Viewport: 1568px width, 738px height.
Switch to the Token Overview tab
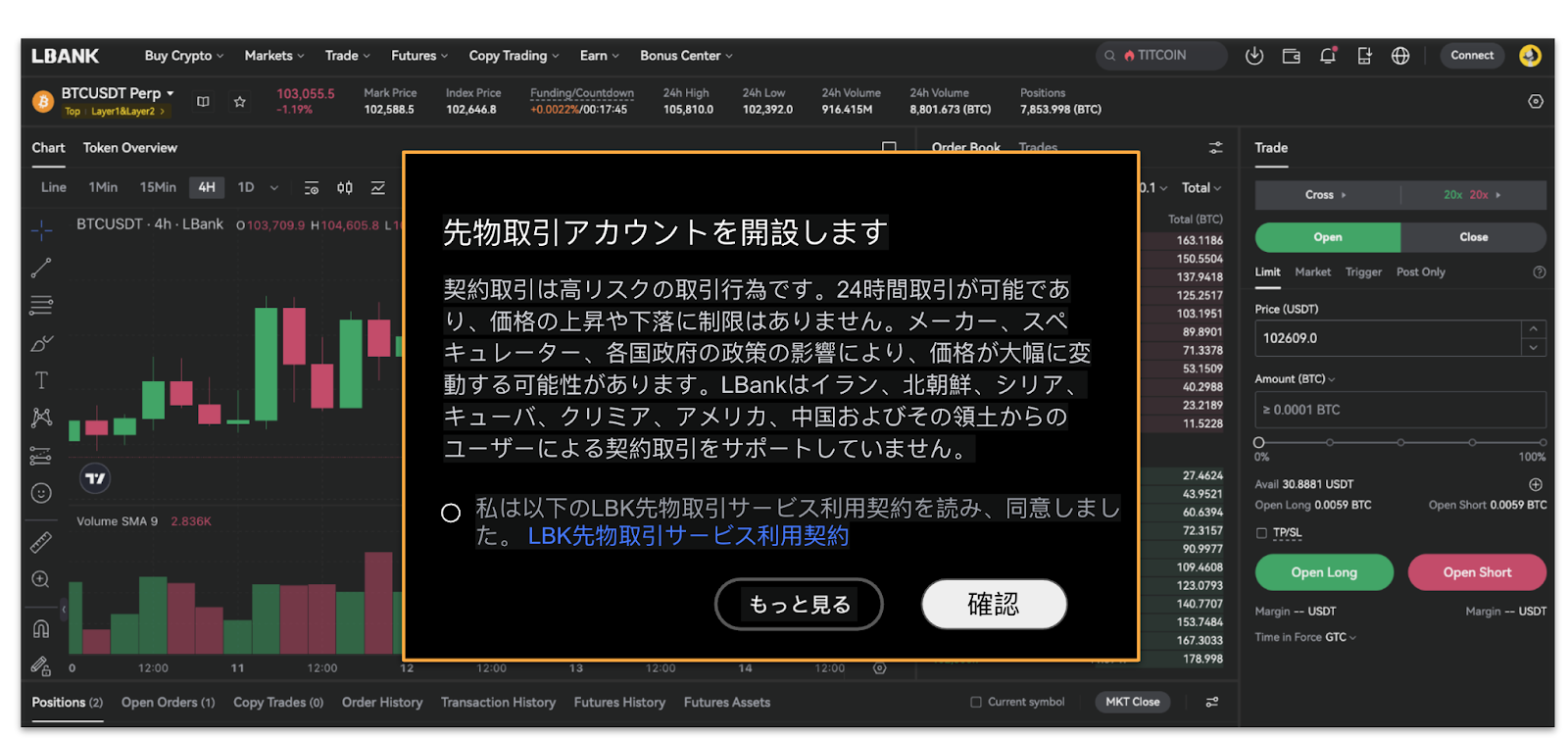point(130,148)
